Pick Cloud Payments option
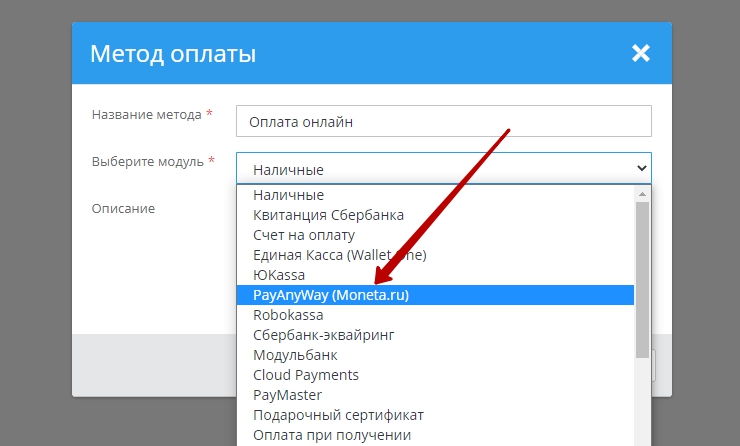Screen dimensions: 740x446 [306, 375]
